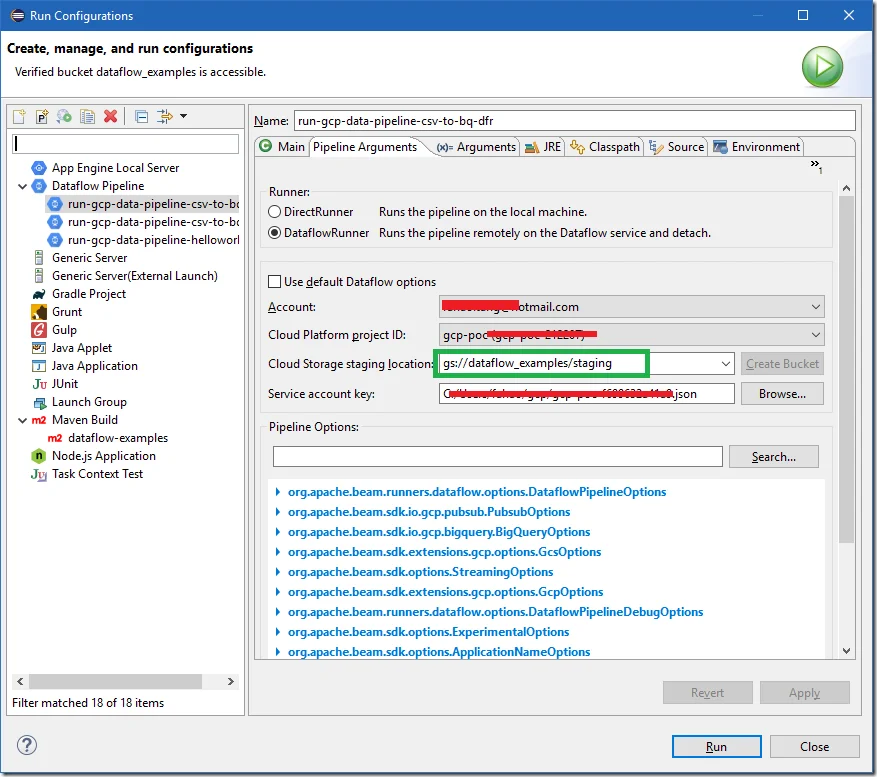Open Cloud Storage staging location dropdown
This screenshot has height=777, width=877.
pos(725,364)
